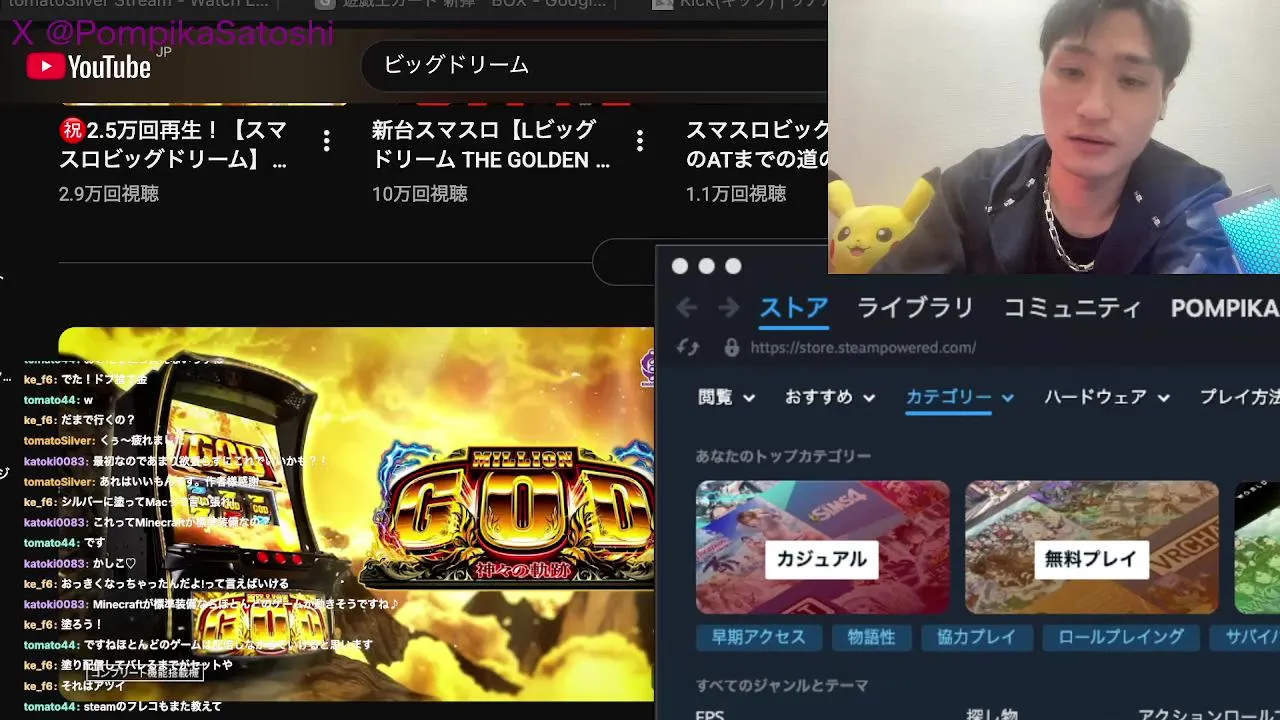
Task: Click あなたのトップカテゴリー heading
Action: click(x=783, y=456)
